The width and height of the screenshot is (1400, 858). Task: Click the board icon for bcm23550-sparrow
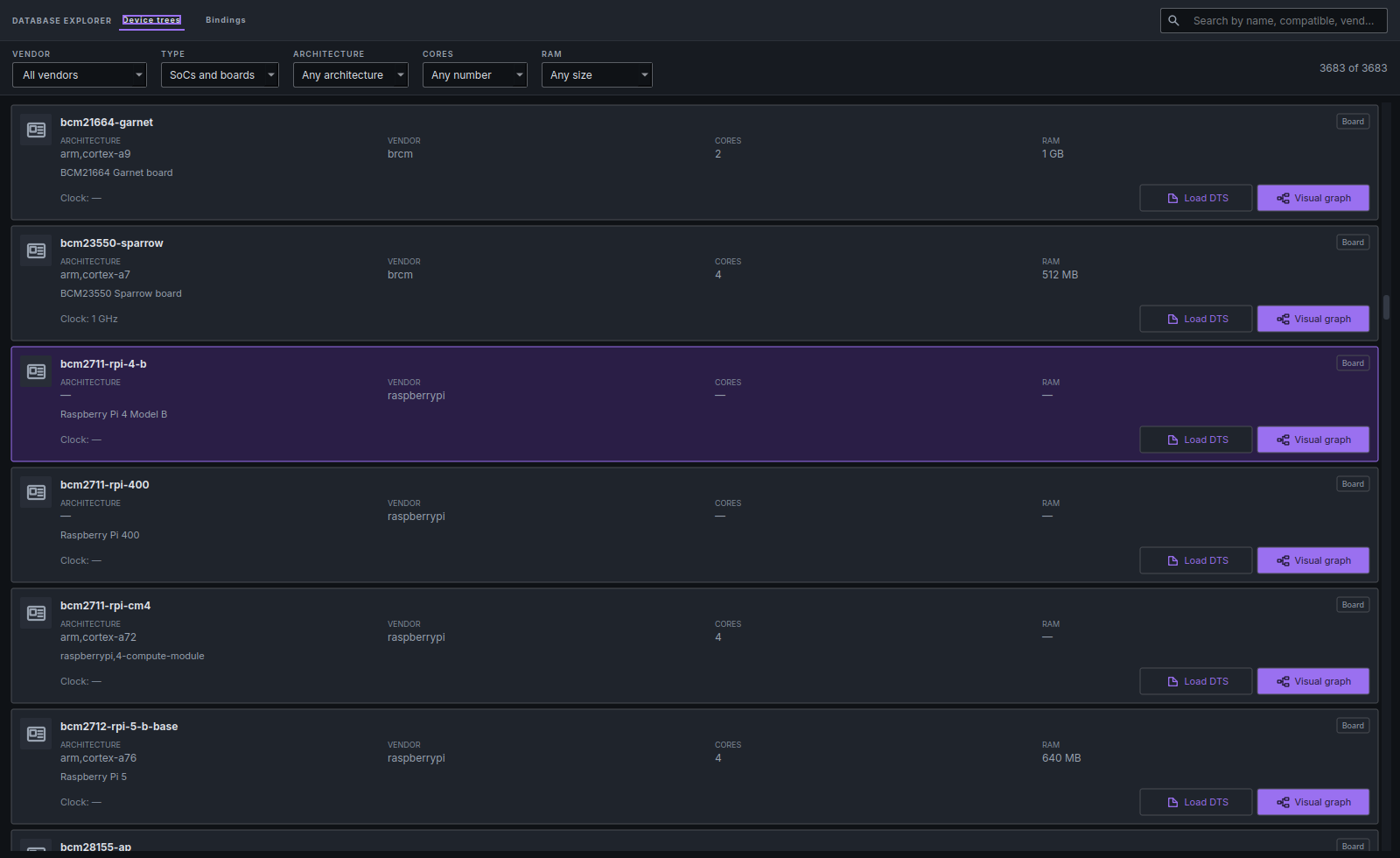(x=36, y=250)
